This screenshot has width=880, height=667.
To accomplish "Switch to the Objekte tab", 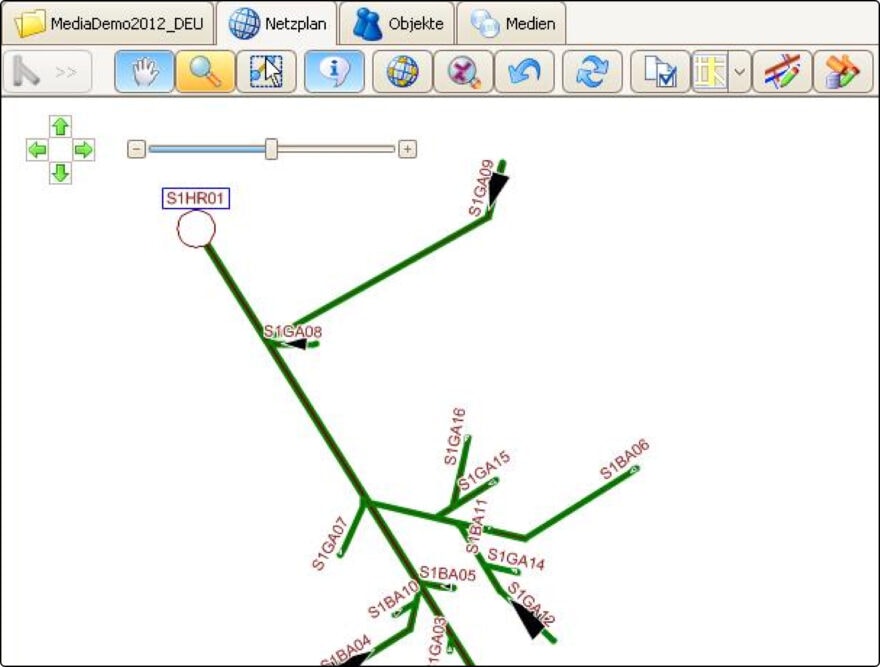I will [397, 24].
